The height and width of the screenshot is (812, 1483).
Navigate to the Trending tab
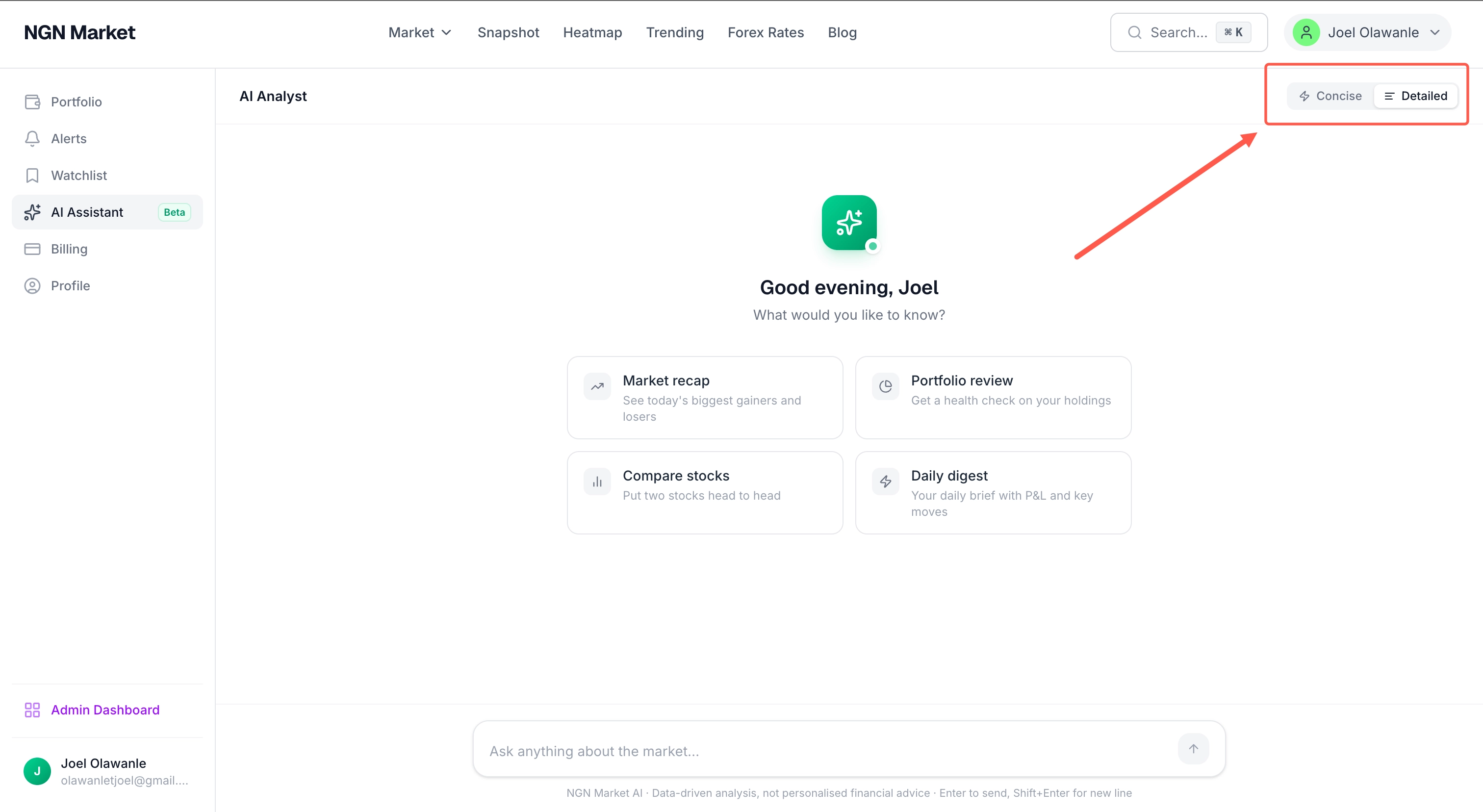[675, 32]
